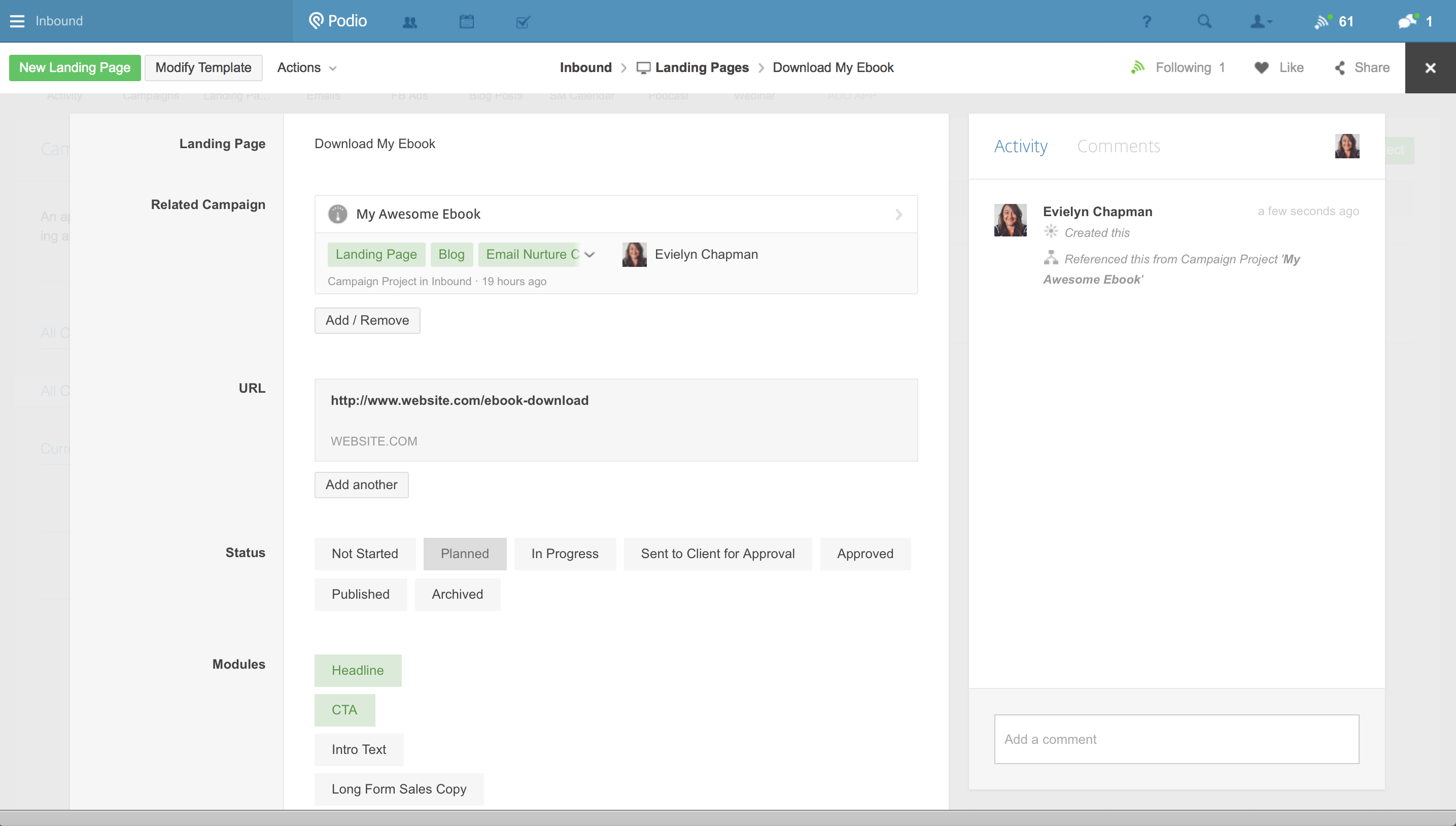Viewport: 1456px width, 826px height.
Task: Click the New Landing Page button
Action: pos(74,67)
